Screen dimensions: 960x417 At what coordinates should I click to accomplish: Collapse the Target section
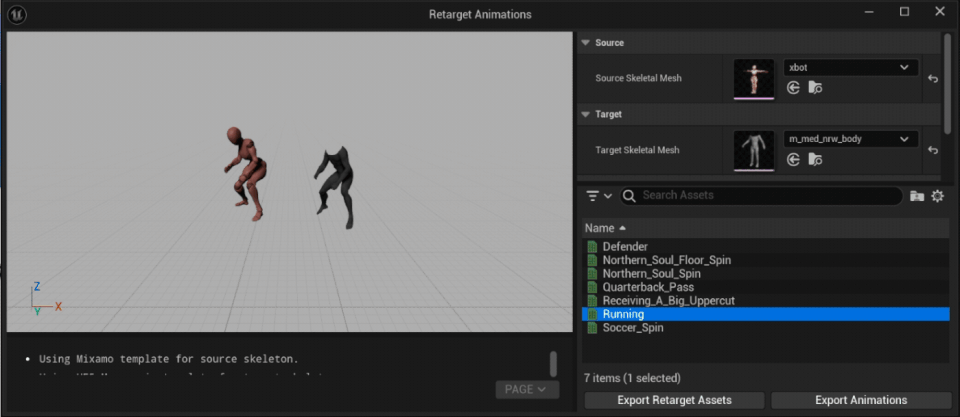tap(586, 114)
